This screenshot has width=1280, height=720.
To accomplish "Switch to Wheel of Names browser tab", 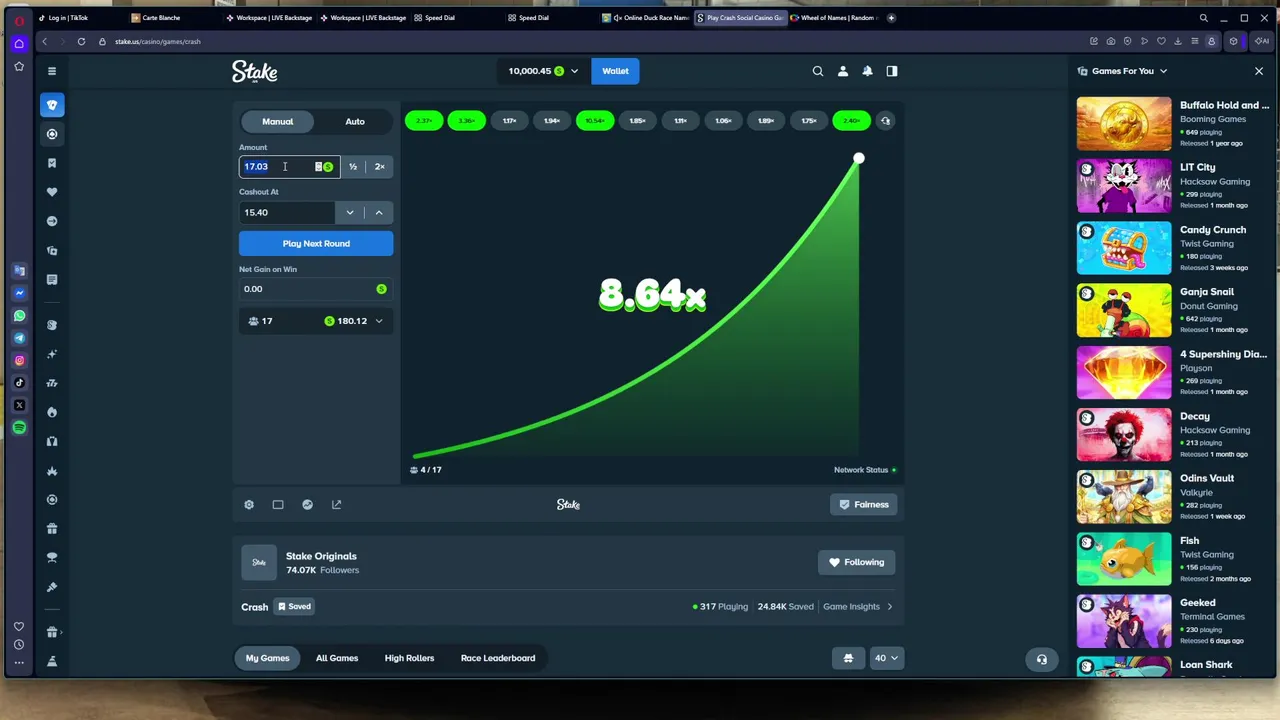I will coord(833,18).
